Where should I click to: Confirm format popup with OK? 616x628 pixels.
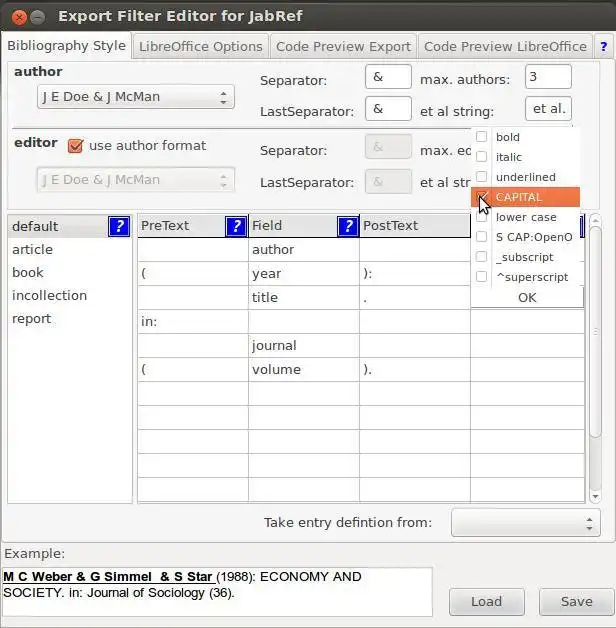click(x=527, y=298)
